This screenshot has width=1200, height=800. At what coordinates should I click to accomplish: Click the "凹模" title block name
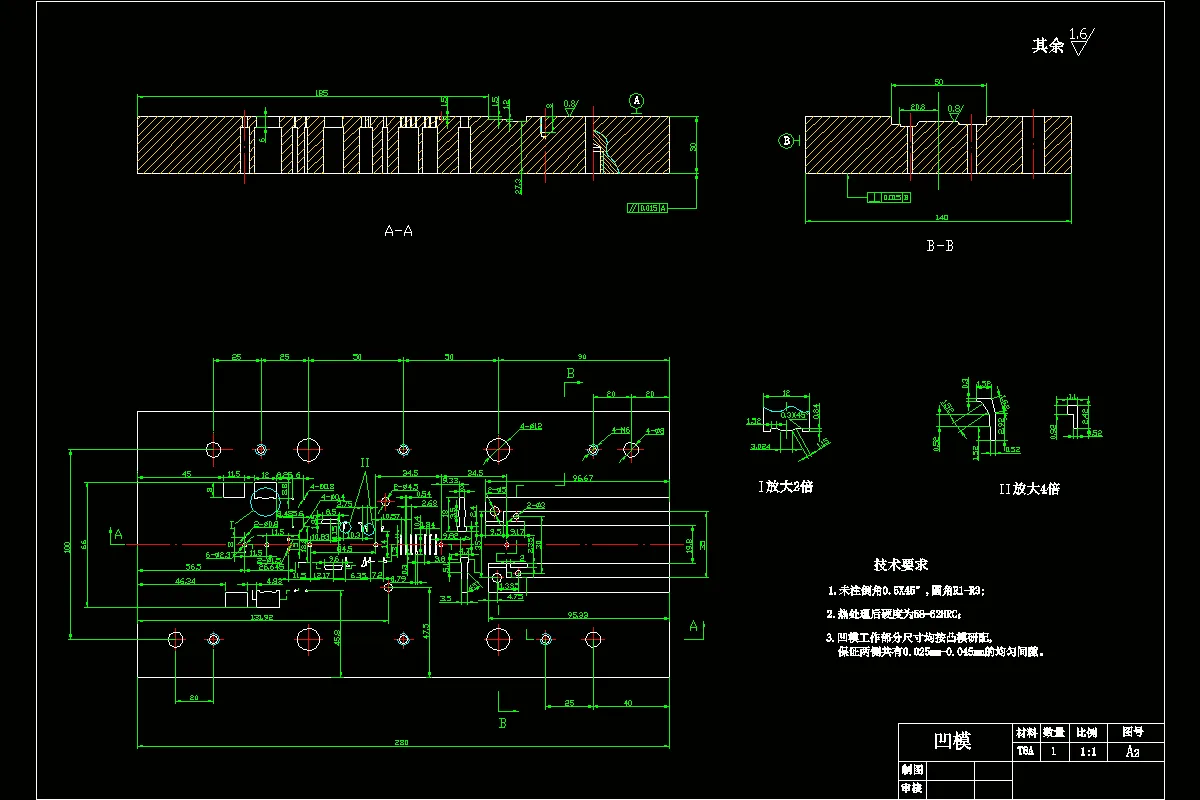tap(952, 740)
